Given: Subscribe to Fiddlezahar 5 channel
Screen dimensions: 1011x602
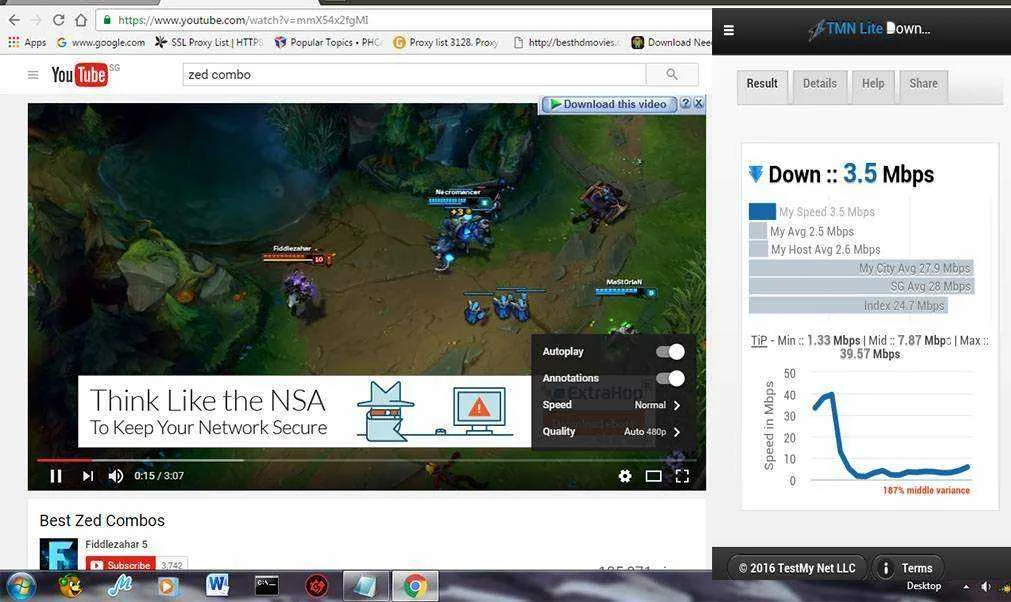Looking at the screenshot, I should click(x=121, y=564).
